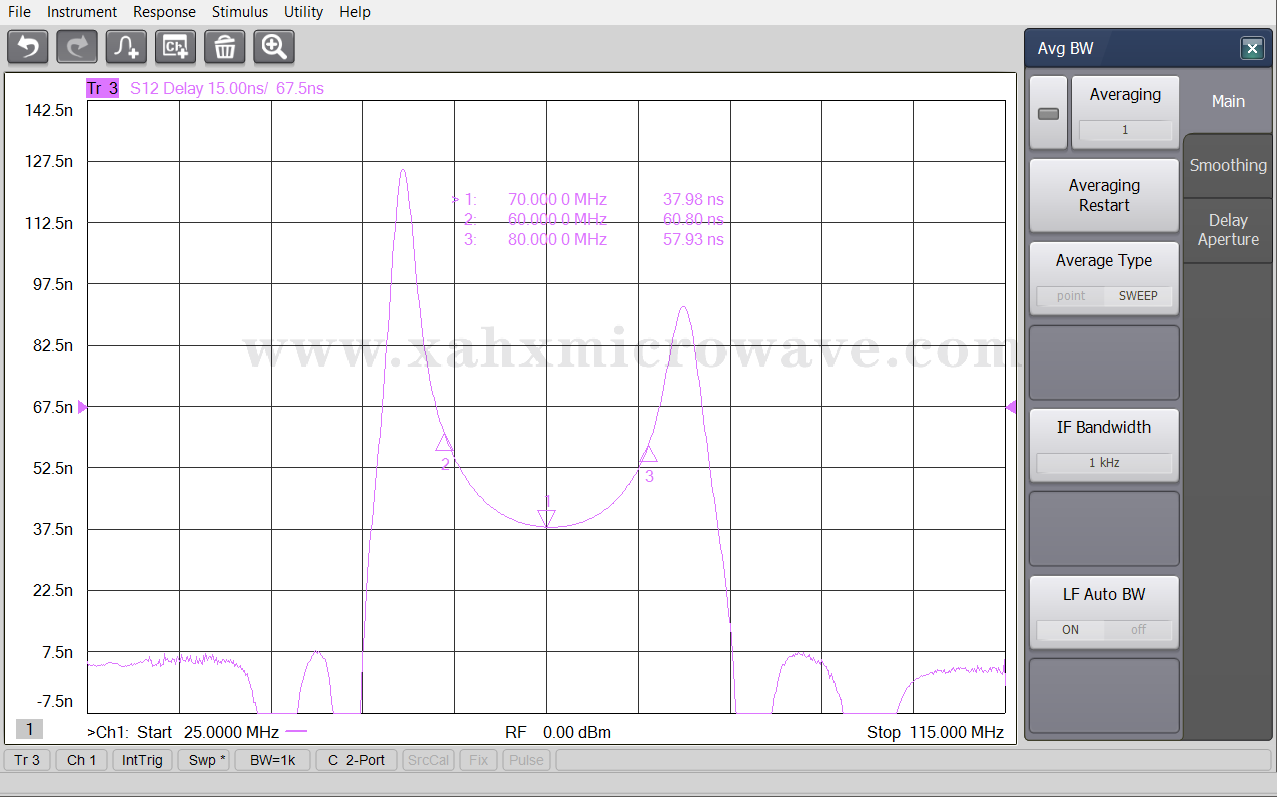The image size is (1277, 797).
Task: Click the IF Bandwidth 1 kHz field
Action: tap(1104, 463)
